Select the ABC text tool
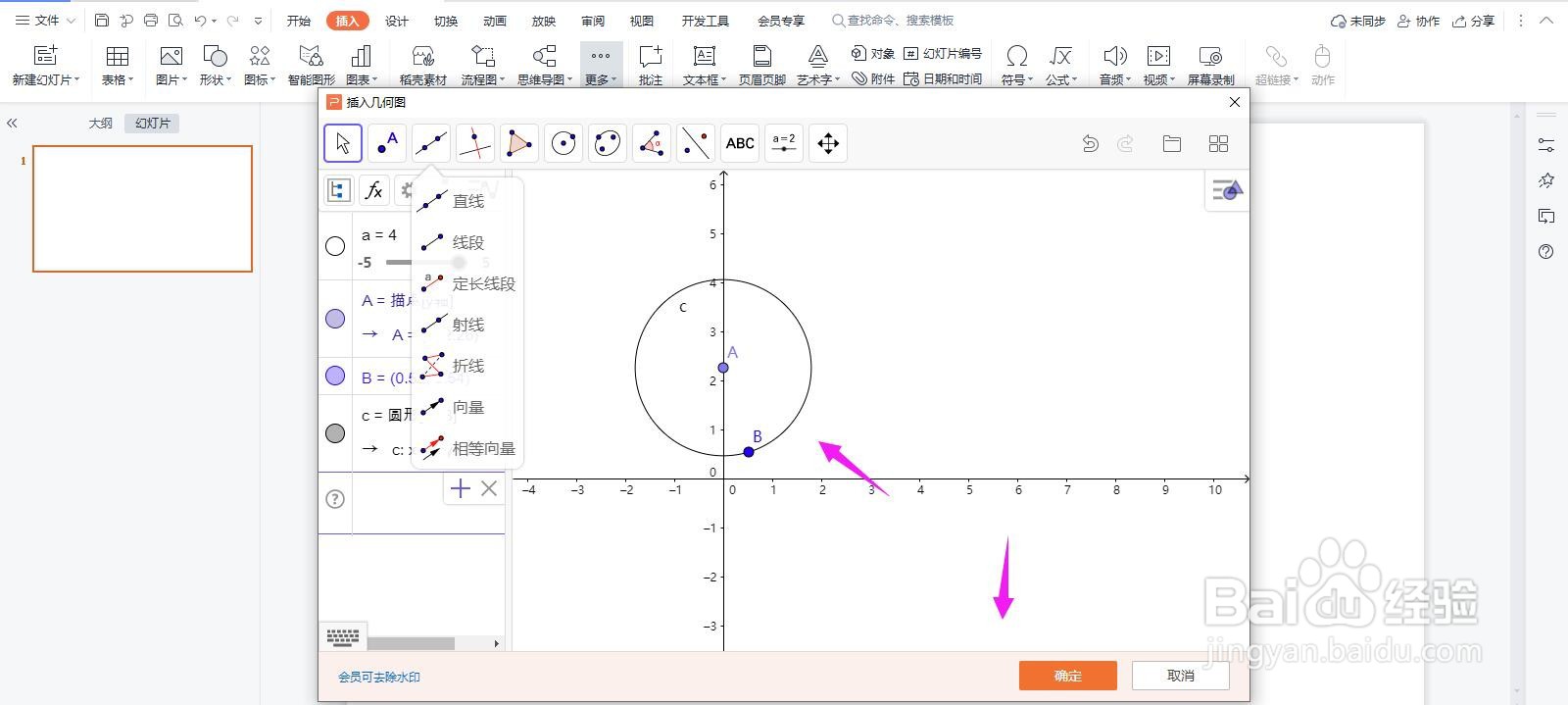This screenshot has height=705, width=1568. pyautogui.click(x=740, y=143)
